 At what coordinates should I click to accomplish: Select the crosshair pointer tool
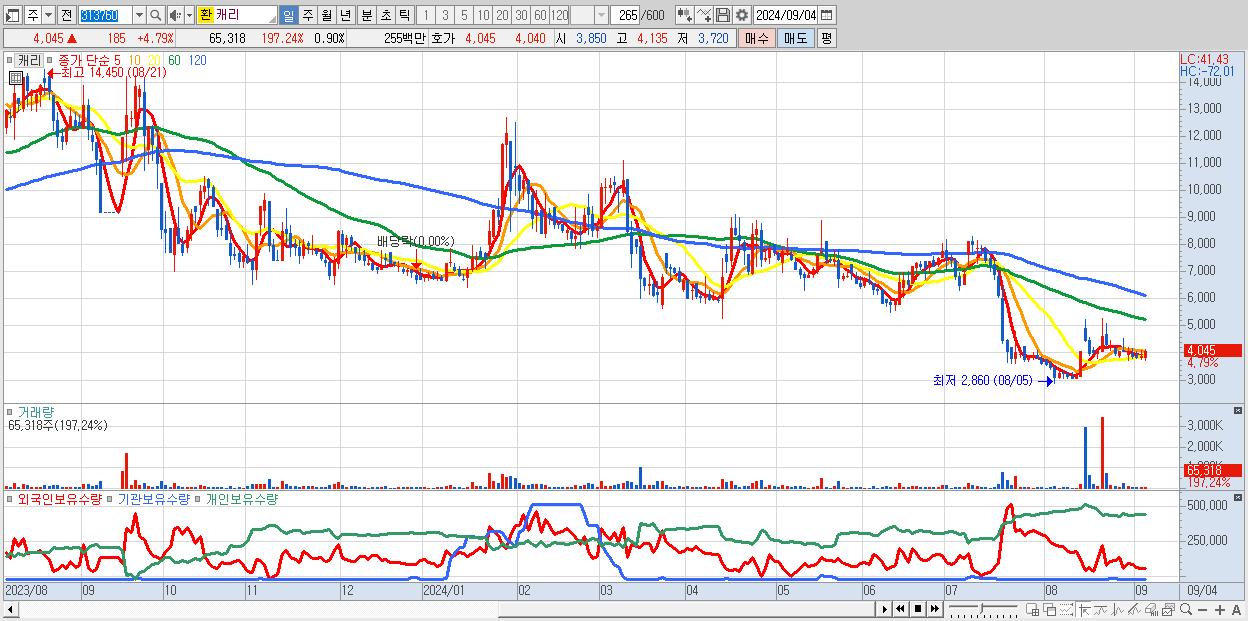coord(1084,610)
